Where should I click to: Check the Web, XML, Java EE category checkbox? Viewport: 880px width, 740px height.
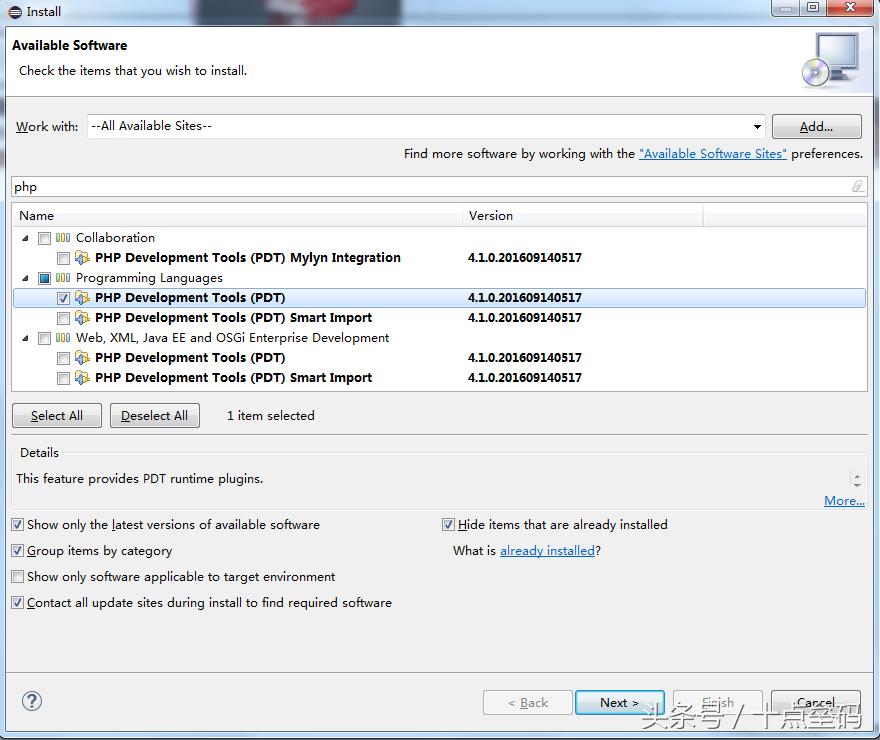pyautogui.click(x=44, y=338)
